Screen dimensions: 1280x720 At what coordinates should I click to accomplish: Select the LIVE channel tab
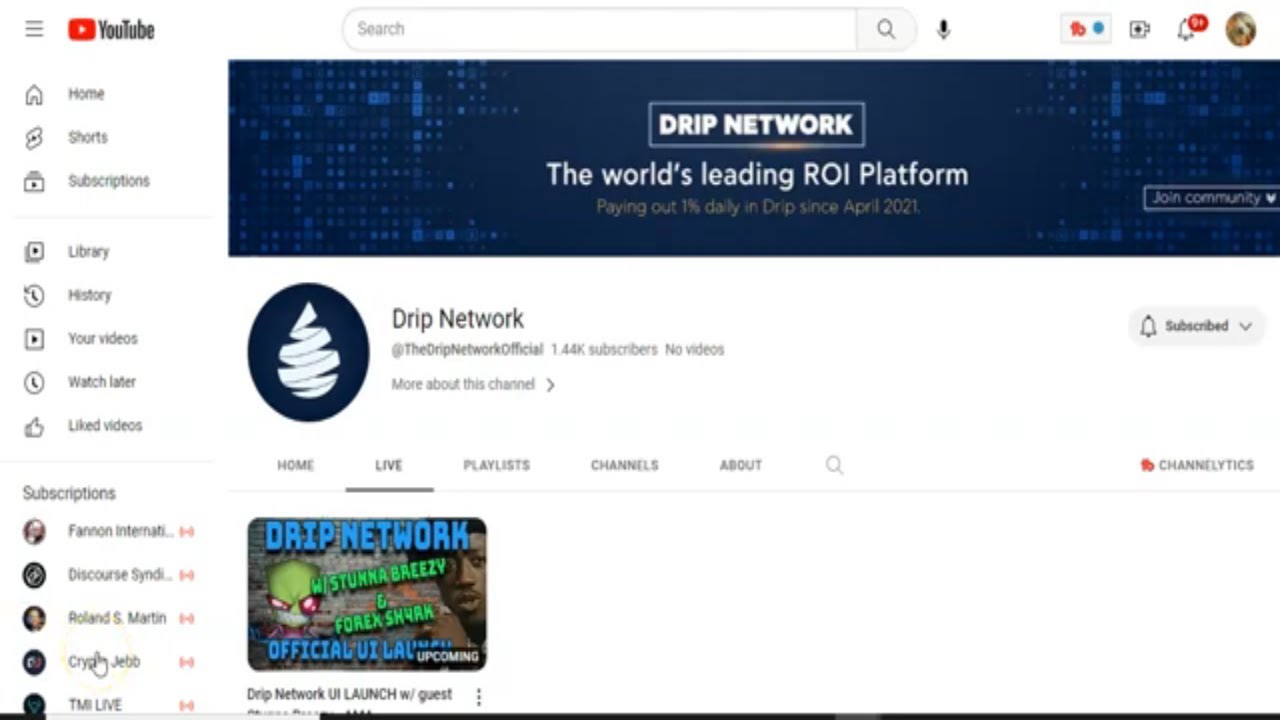(389, 465)
